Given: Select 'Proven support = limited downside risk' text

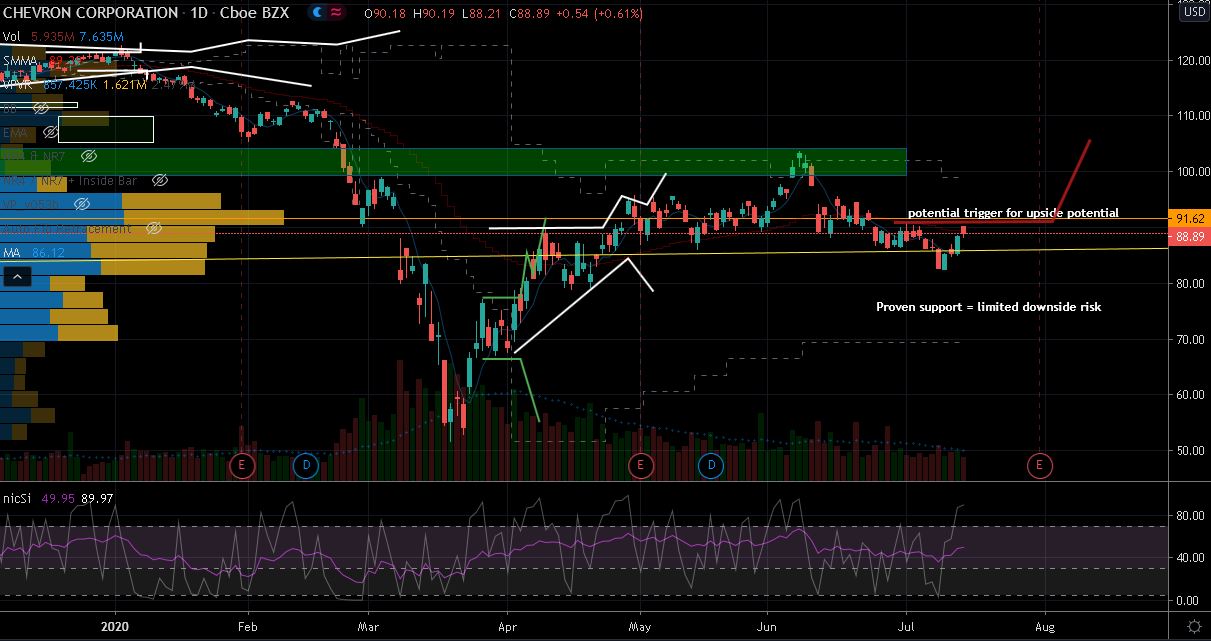Looking at the screenshot, I should [x=989, y=307].
